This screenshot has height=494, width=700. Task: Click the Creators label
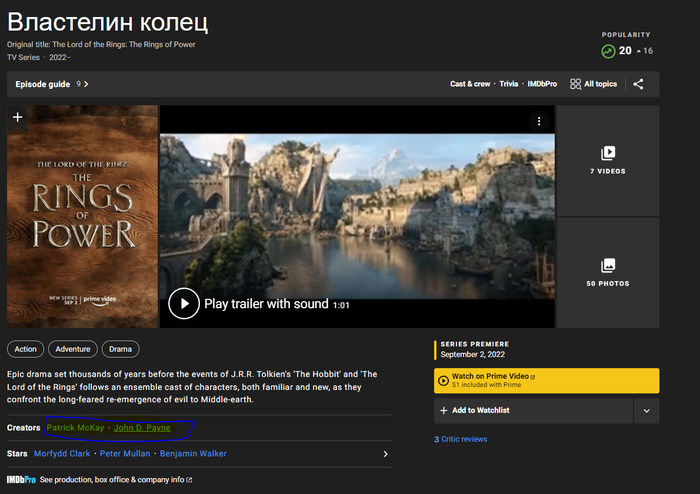[23, 428]
